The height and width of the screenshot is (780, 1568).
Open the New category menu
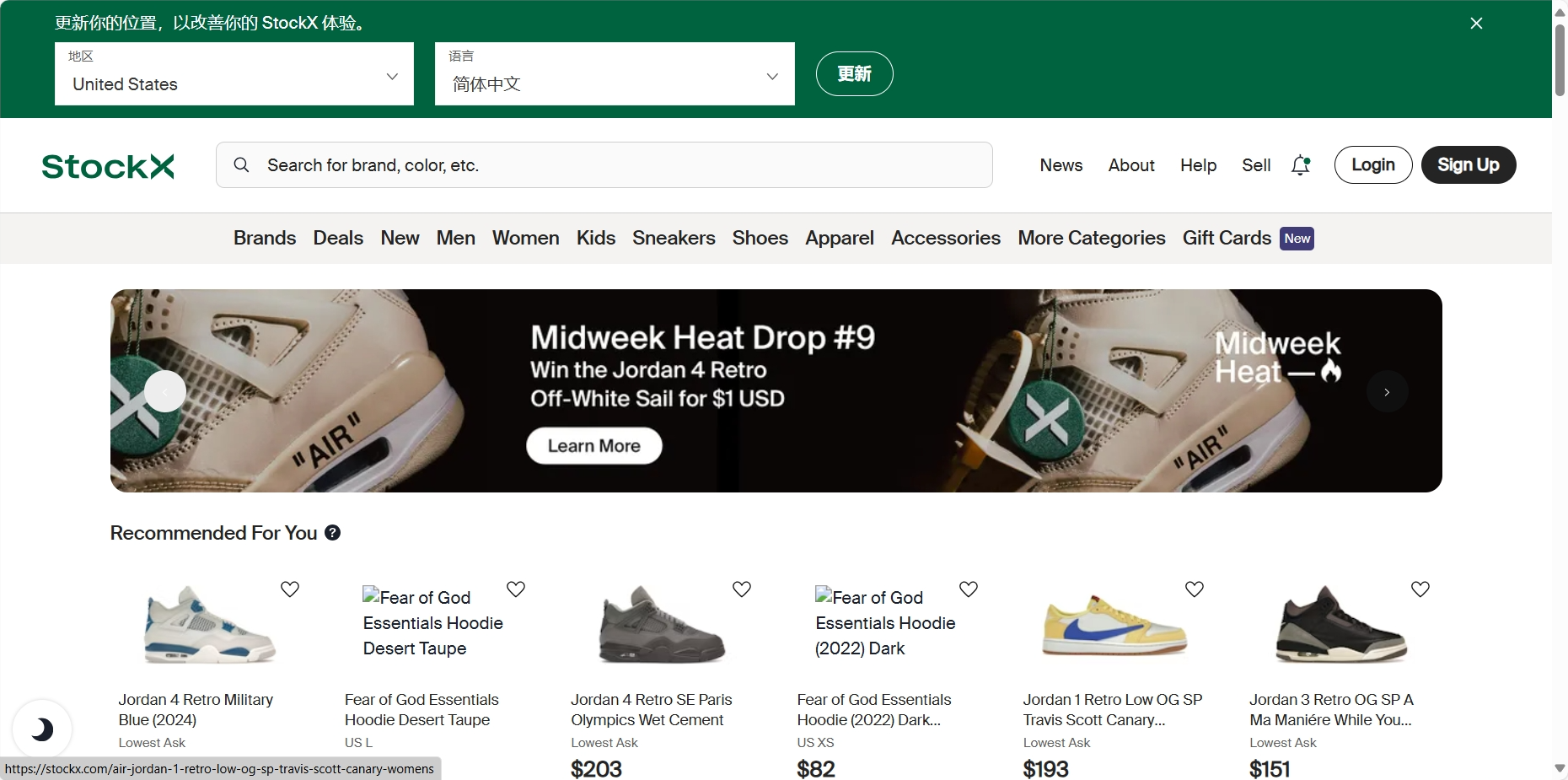click(400, 239)
